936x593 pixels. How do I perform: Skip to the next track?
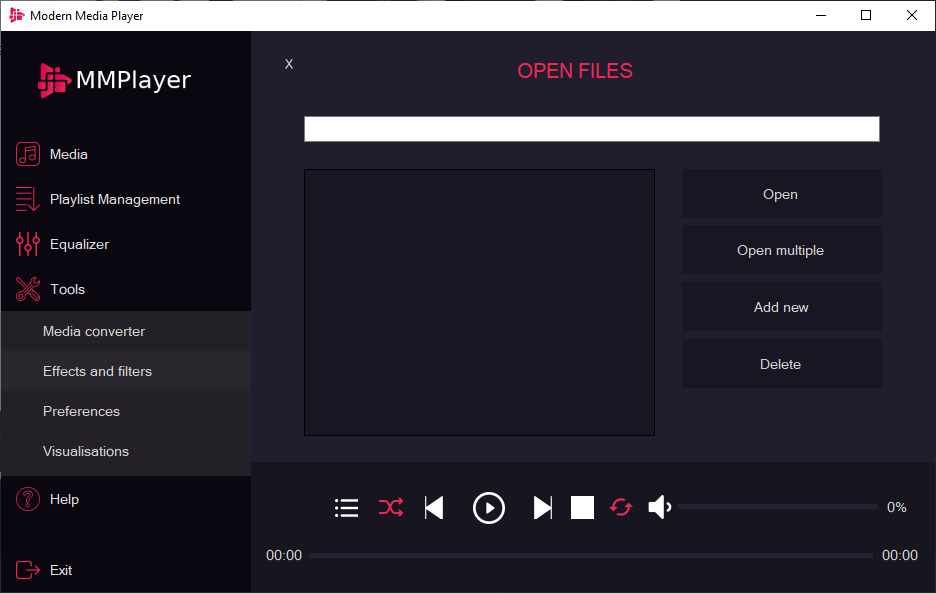pos(543,508)
